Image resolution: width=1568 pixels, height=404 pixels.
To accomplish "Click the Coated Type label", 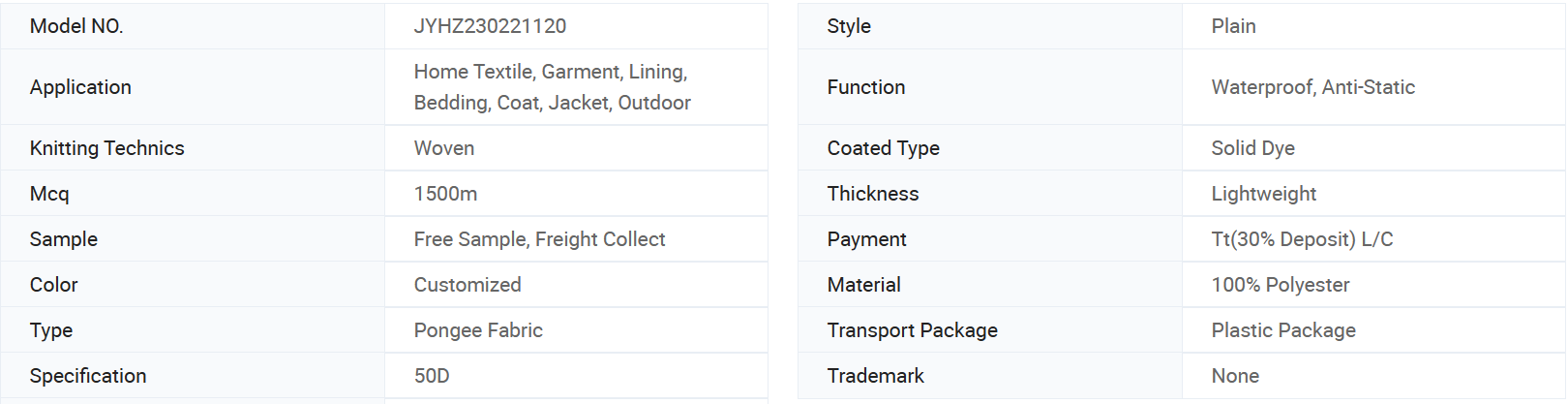I will (883, 148).
